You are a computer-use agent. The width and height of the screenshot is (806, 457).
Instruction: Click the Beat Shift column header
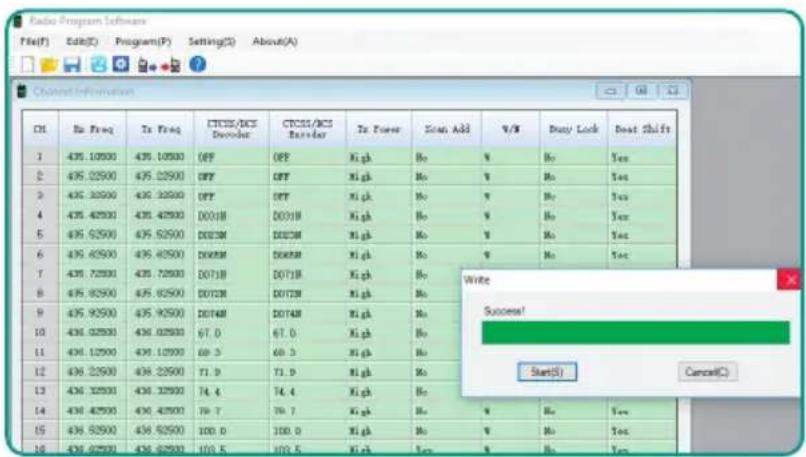tap(643, 130)
